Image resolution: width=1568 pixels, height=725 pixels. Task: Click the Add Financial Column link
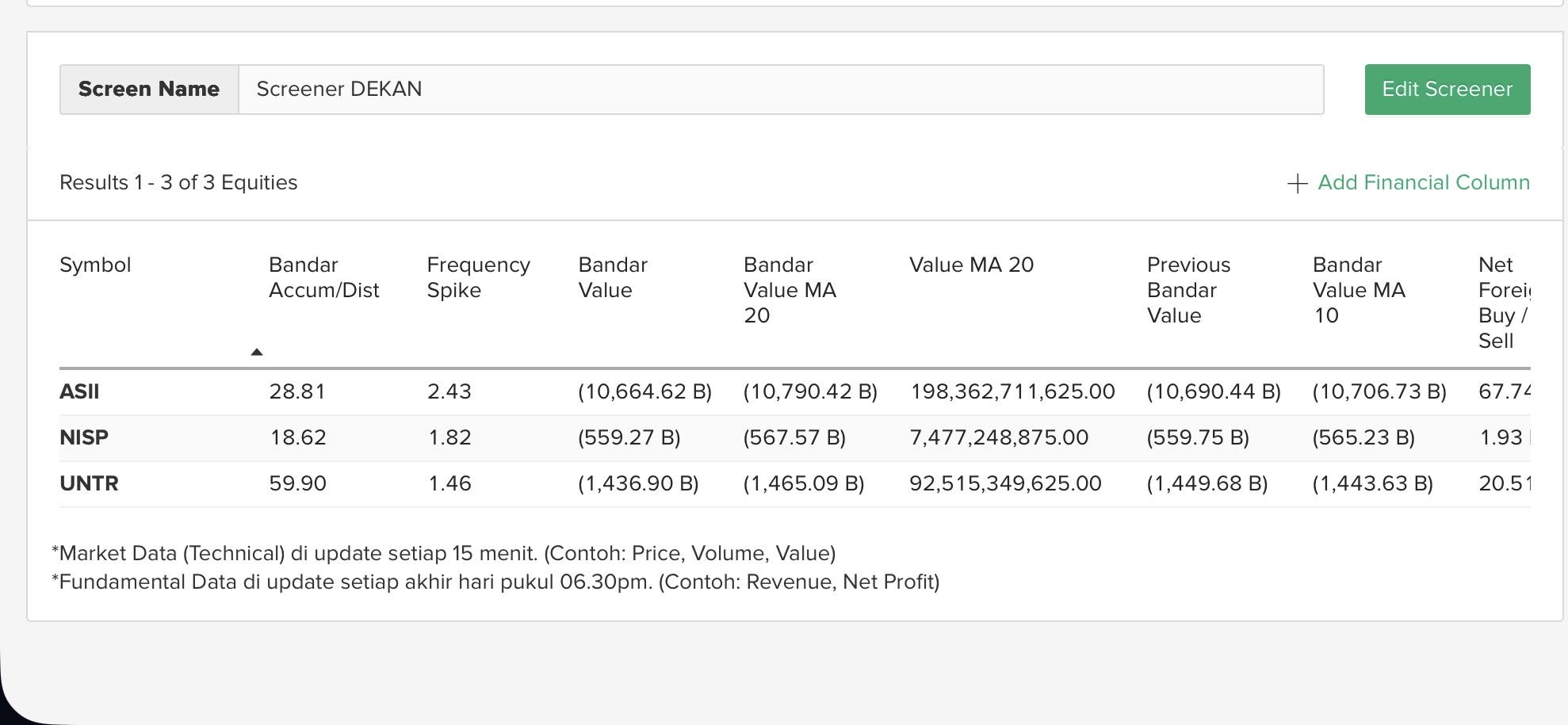tap(1423, 183)
